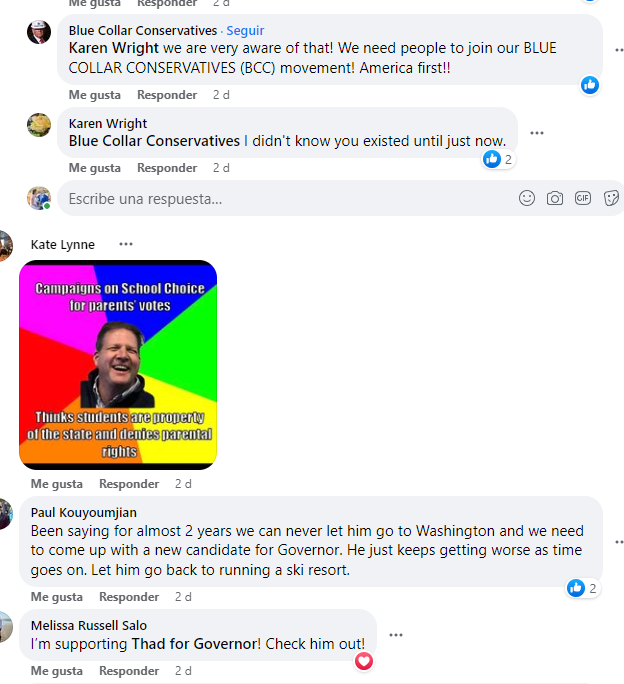Focus the Escribe una respuesta field
The width and height of the screenshot is (624, 684).
tap(288, 199)
